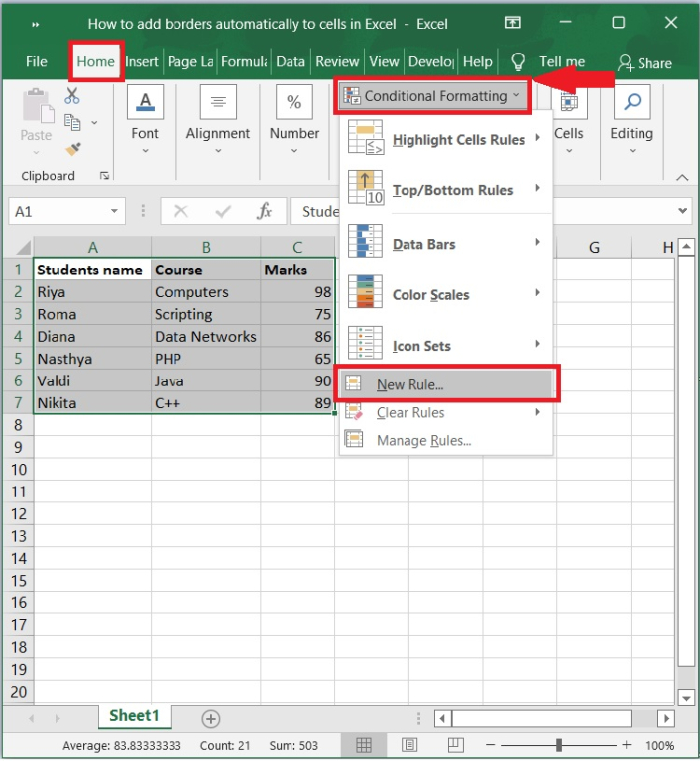The width and height of the screenshot is (700, 761).
Task: Select New Rule menu entry
Action: [446, 384]
